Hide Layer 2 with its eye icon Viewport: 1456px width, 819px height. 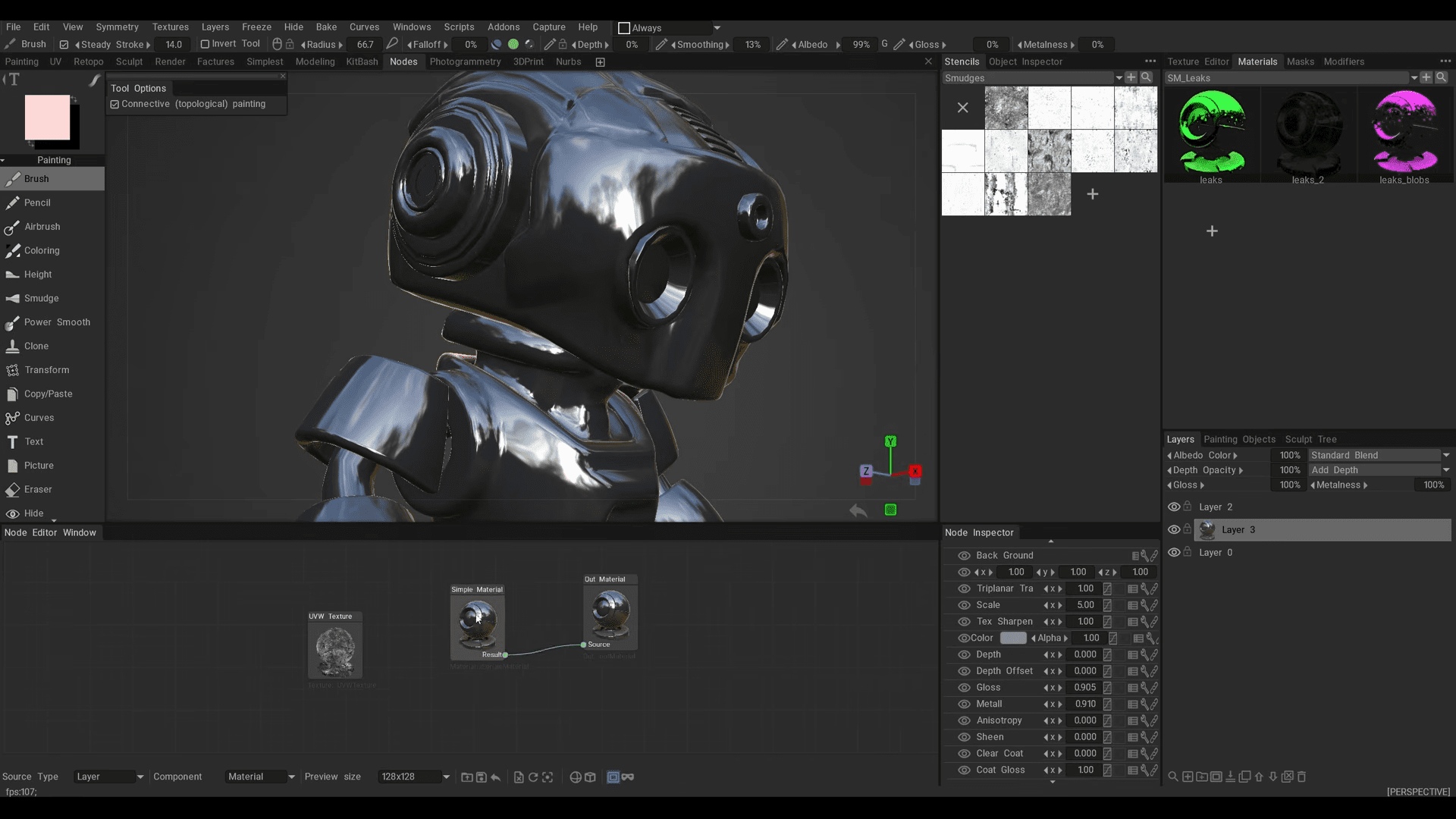[x=1174, y=507]
